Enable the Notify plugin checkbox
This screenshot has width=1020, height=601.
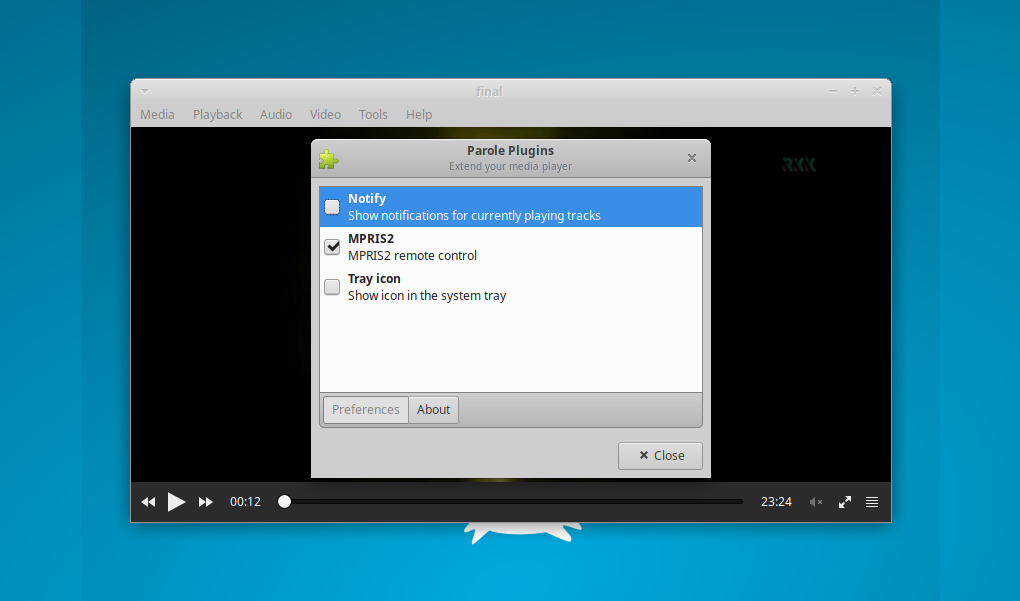[x=331, y=206]
